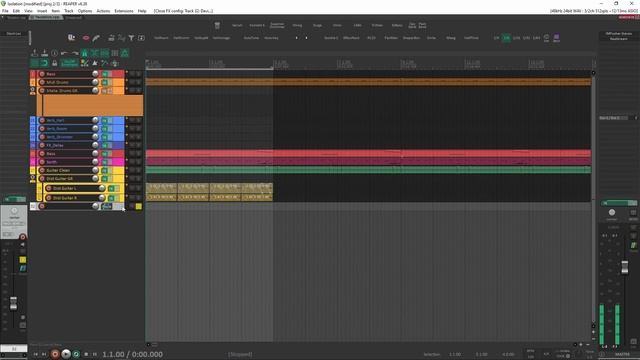Screen dimensions: 640x360
Task: Open the File menu
Action: coord(5,11)
